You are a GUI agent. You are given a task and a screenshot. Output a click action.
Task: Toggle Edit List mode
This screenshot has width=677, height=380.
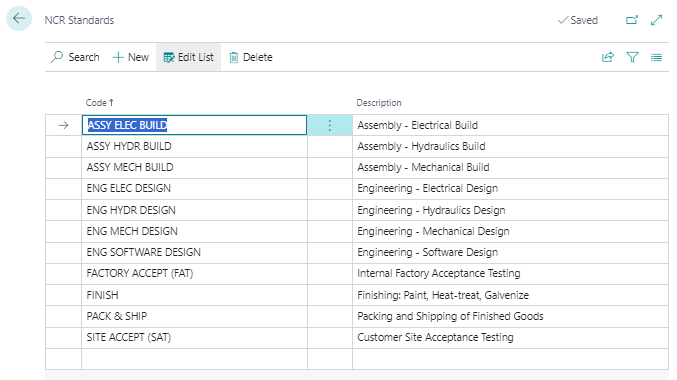188,57
